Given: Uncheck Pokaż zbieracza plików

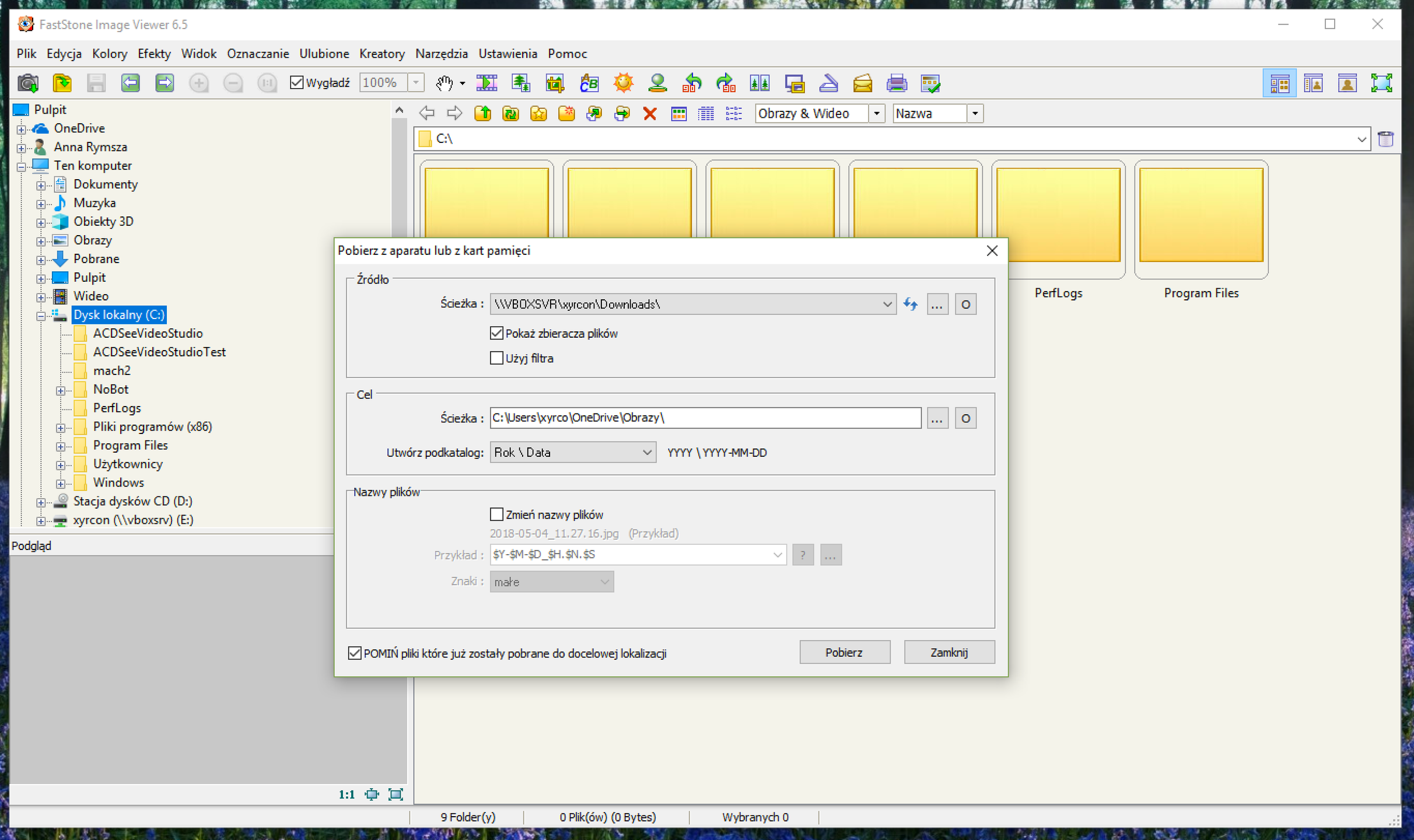Looking at the screenshot, I should tap(496, 333).
